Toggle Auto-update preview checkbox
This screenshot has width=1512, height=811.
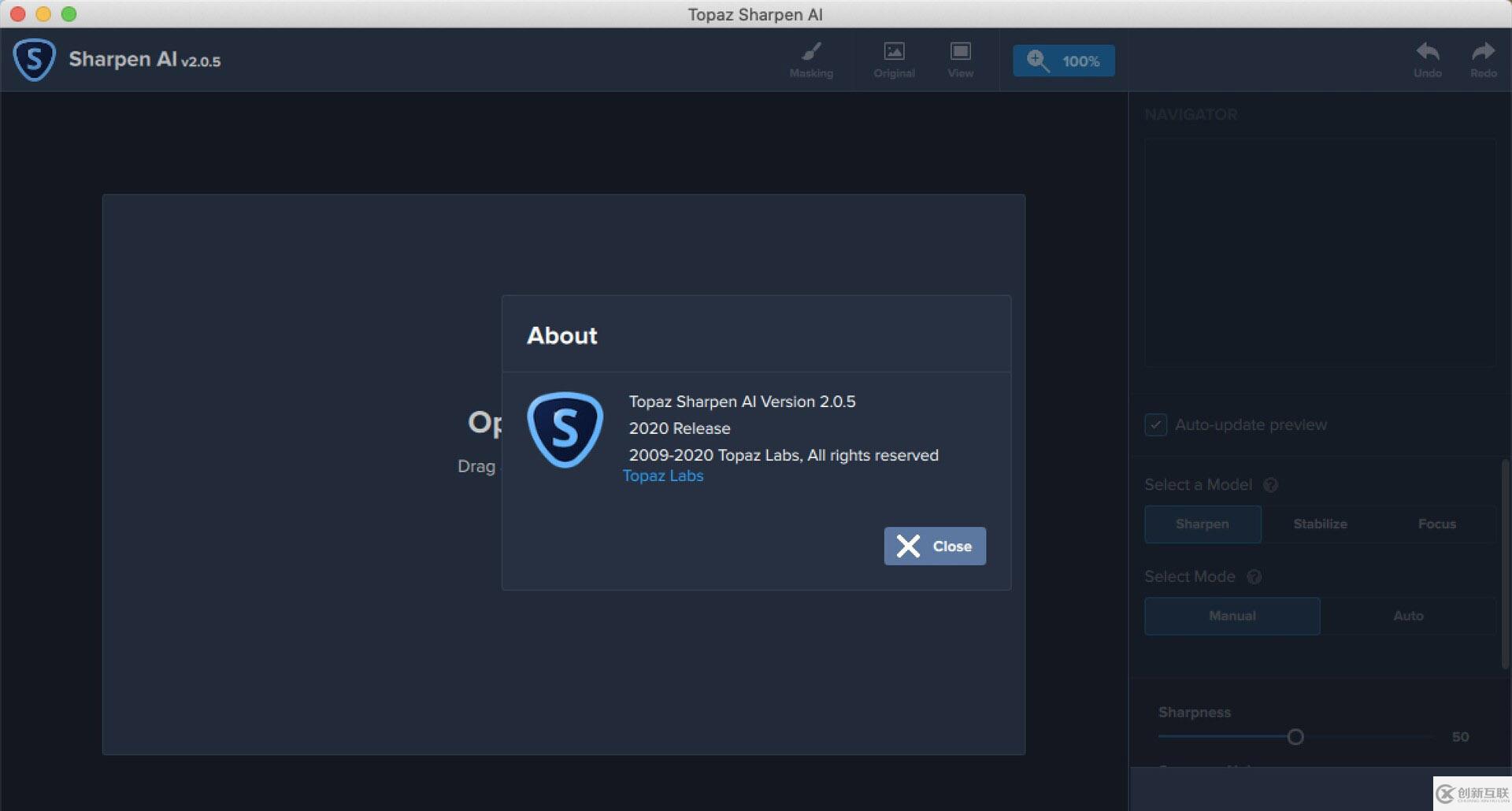[x=1155, y=425]
